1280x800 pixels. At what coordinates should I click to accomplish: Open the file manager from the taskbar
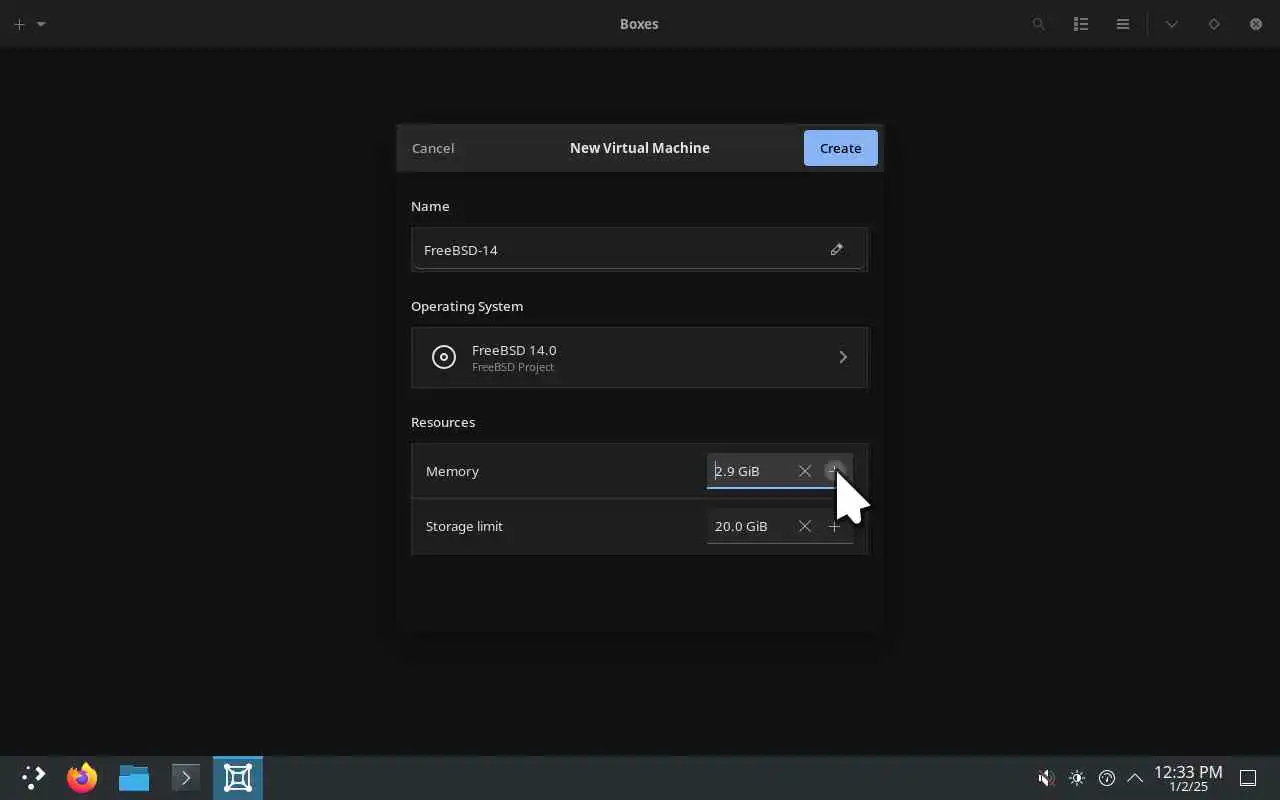[134, 778]
